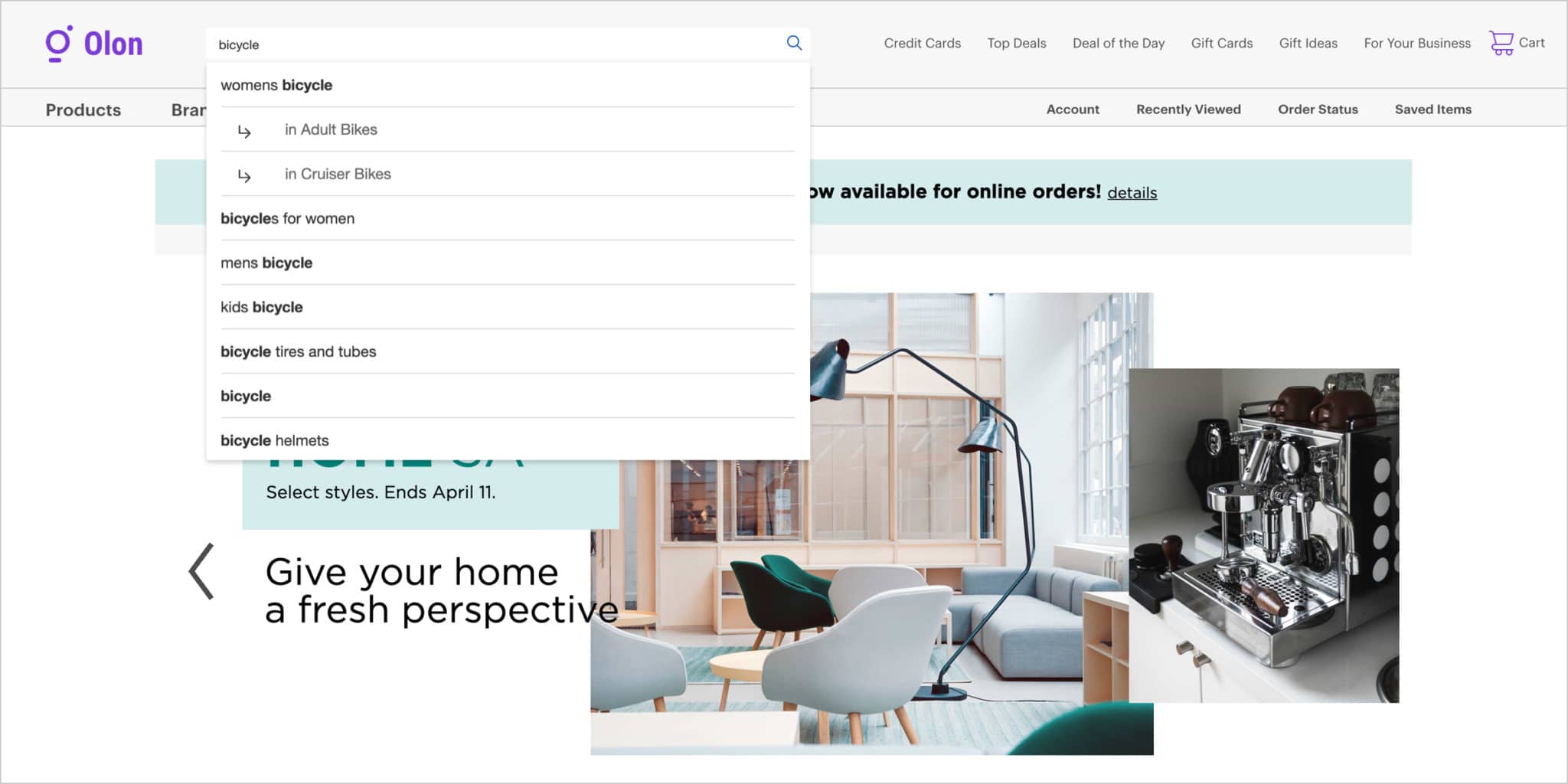Screen dimensions: 1568x784
Task: Click the 'details' link in banner
Action: (1132, 193)
